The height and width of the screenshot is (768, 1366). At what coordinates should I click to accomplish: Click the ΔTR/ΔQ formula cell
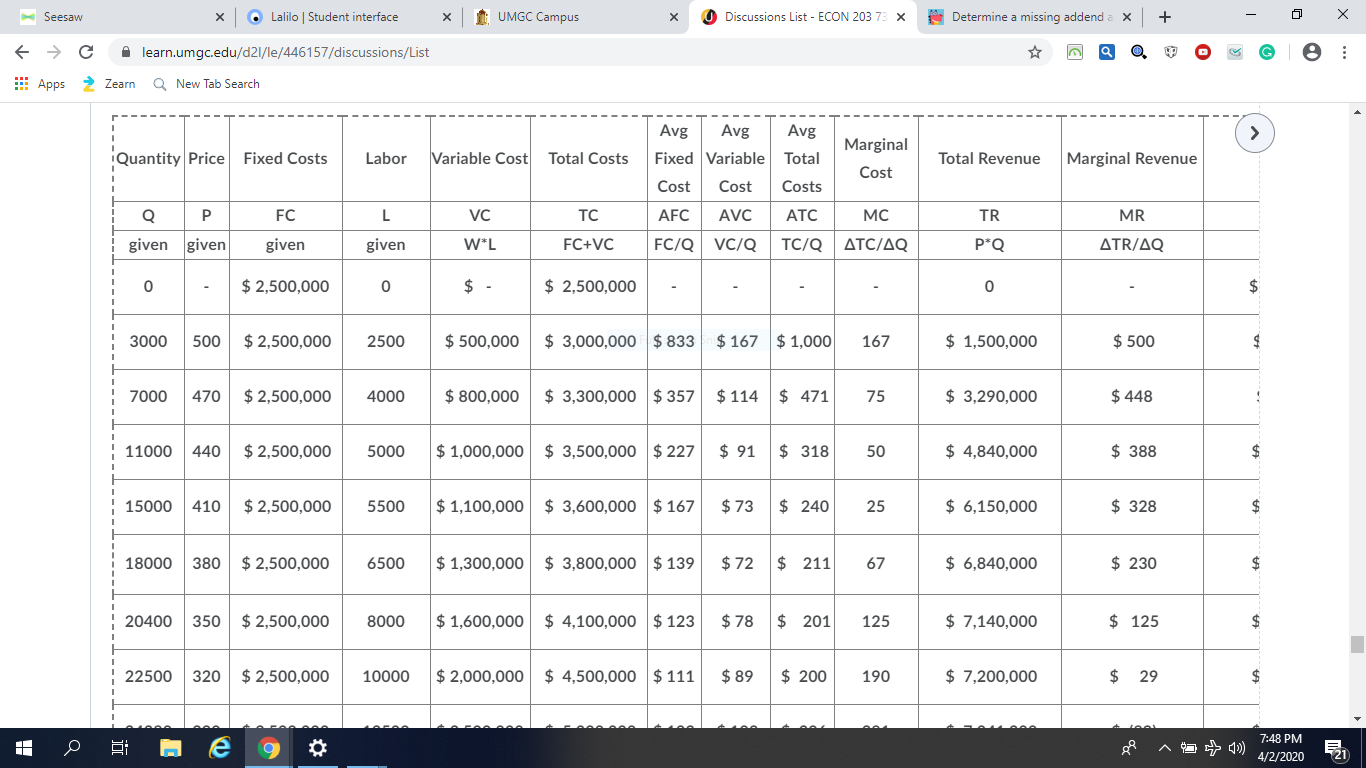(x=1132, y=244)
